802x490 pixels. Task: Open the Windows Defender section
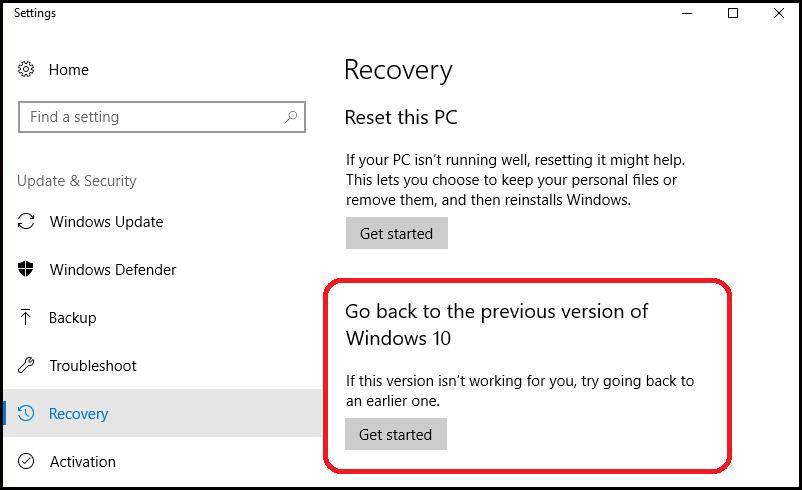tap(113, 270)
